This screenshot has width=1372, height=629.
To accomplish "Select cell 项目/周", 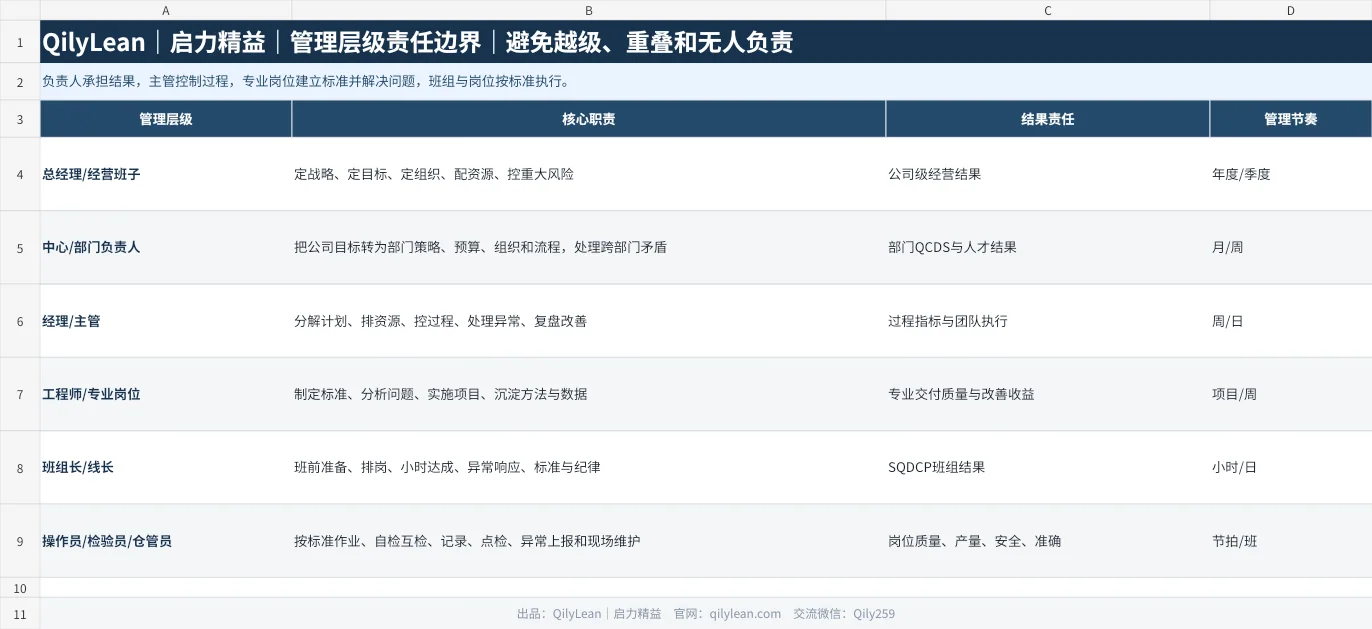I will pyautogui.click(x=1291, y=394).
